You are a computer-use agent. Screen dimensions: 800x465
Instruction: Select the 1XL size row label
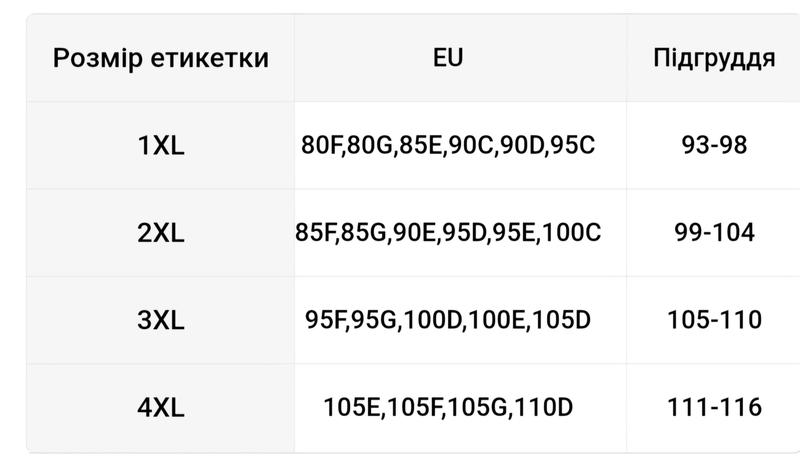point(161,145)
